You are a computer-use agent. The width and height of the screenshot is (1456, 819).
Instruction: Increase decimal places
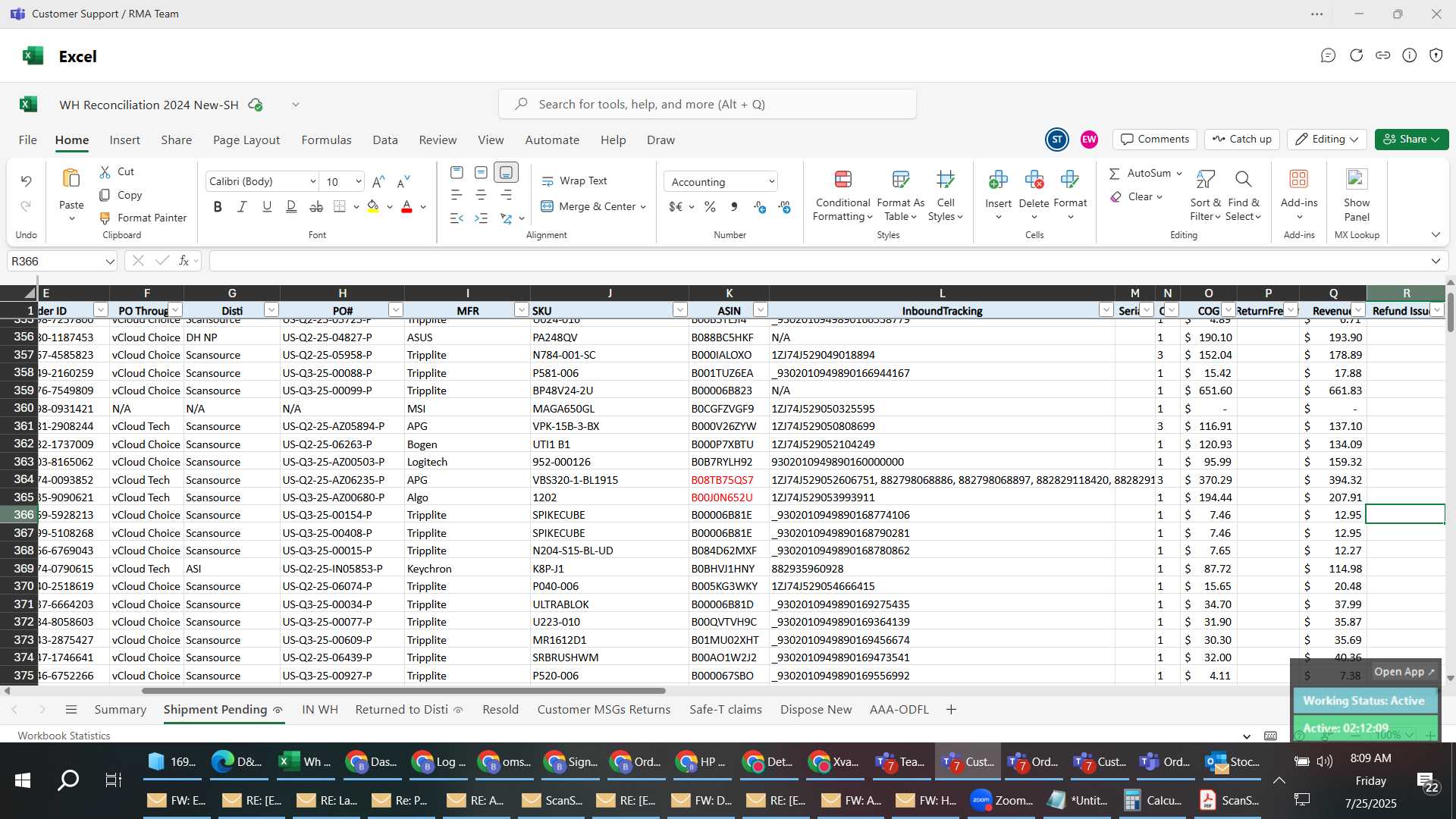tap(760, 206)
